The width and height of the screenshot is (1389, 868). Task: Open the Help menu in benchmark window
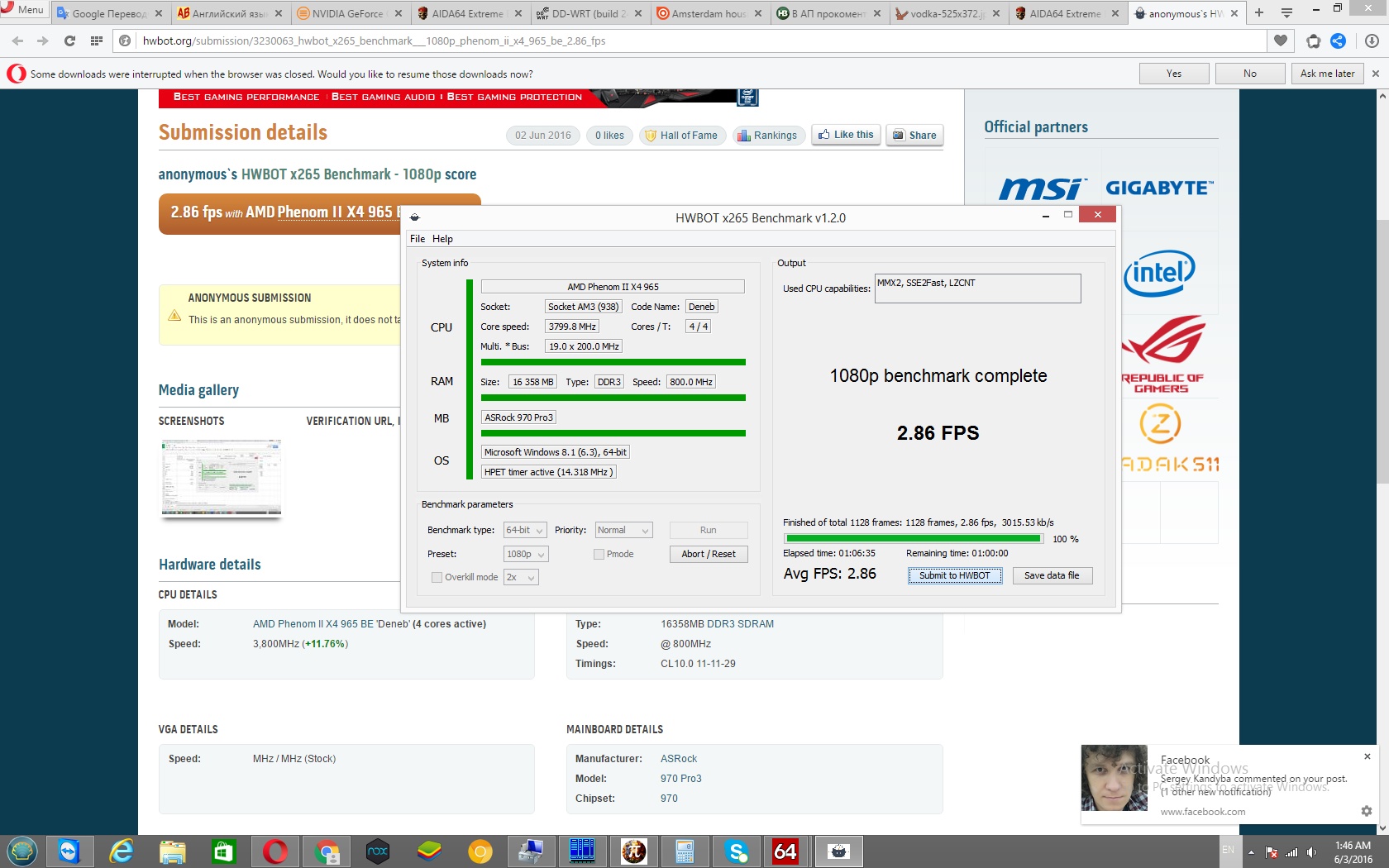pyautogui.click(x=442, y=239)
